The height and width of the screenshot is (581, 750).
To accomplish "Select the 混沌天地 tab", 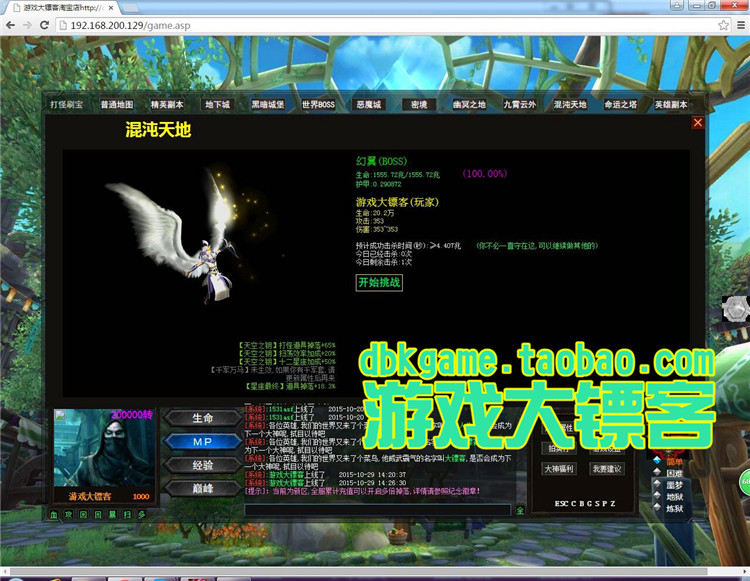I will pos(570,104).
